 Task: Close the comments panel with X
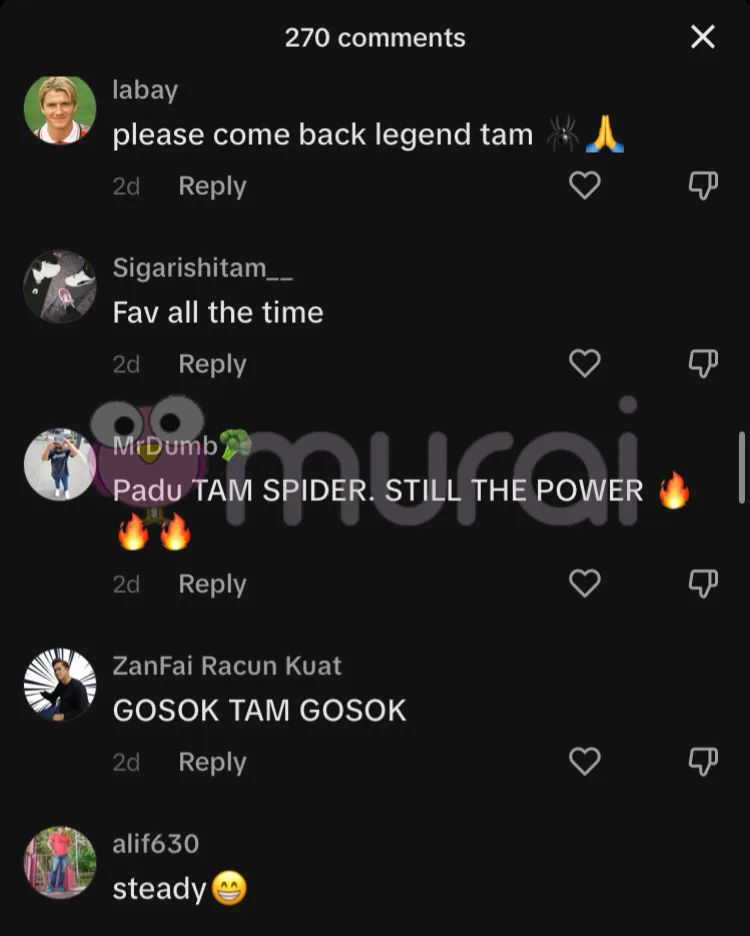click(x=703, y=37)
